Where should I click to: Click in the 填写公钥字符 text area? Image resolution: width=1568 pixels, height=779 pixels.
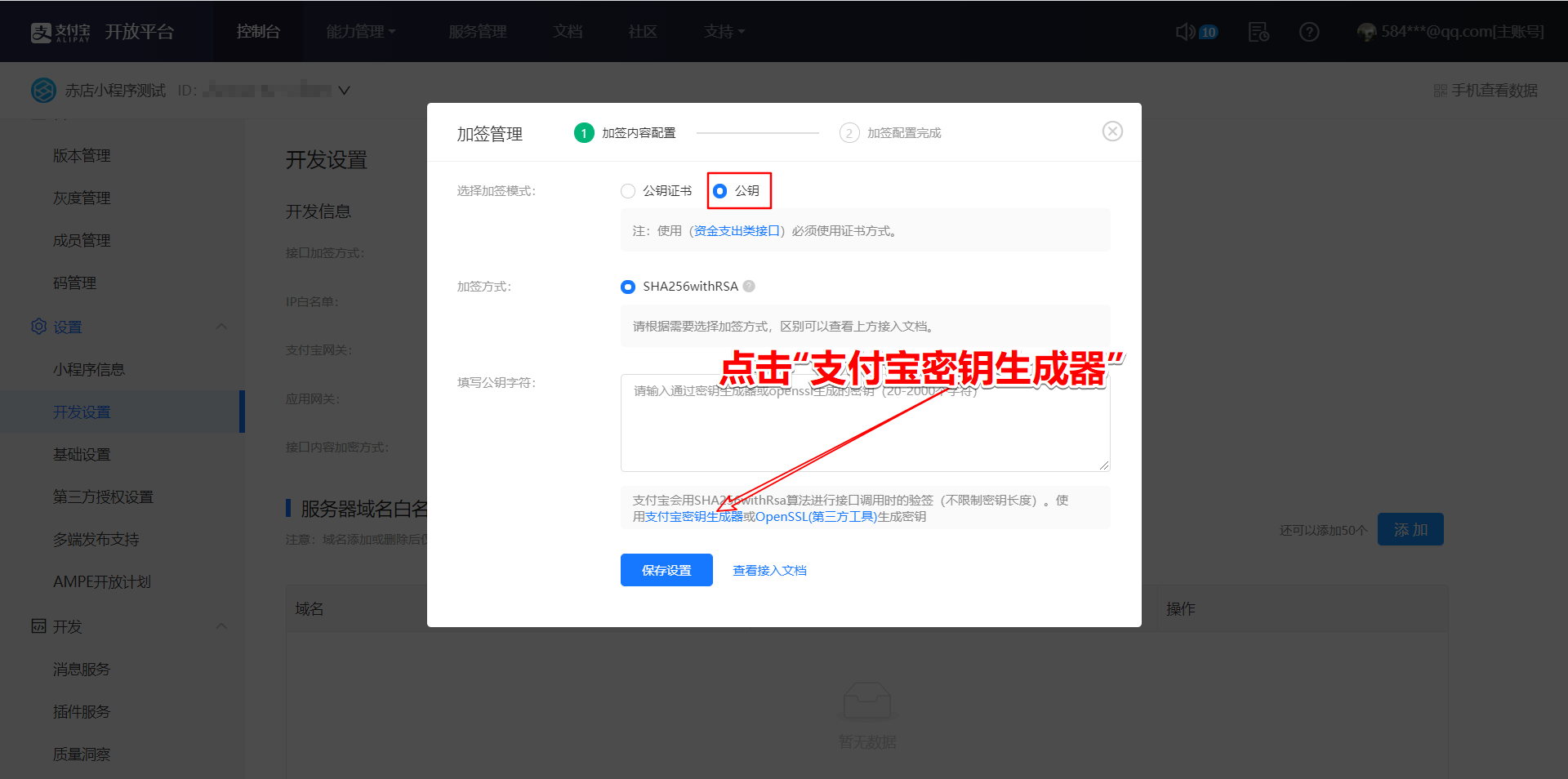[x=865, y=422]
